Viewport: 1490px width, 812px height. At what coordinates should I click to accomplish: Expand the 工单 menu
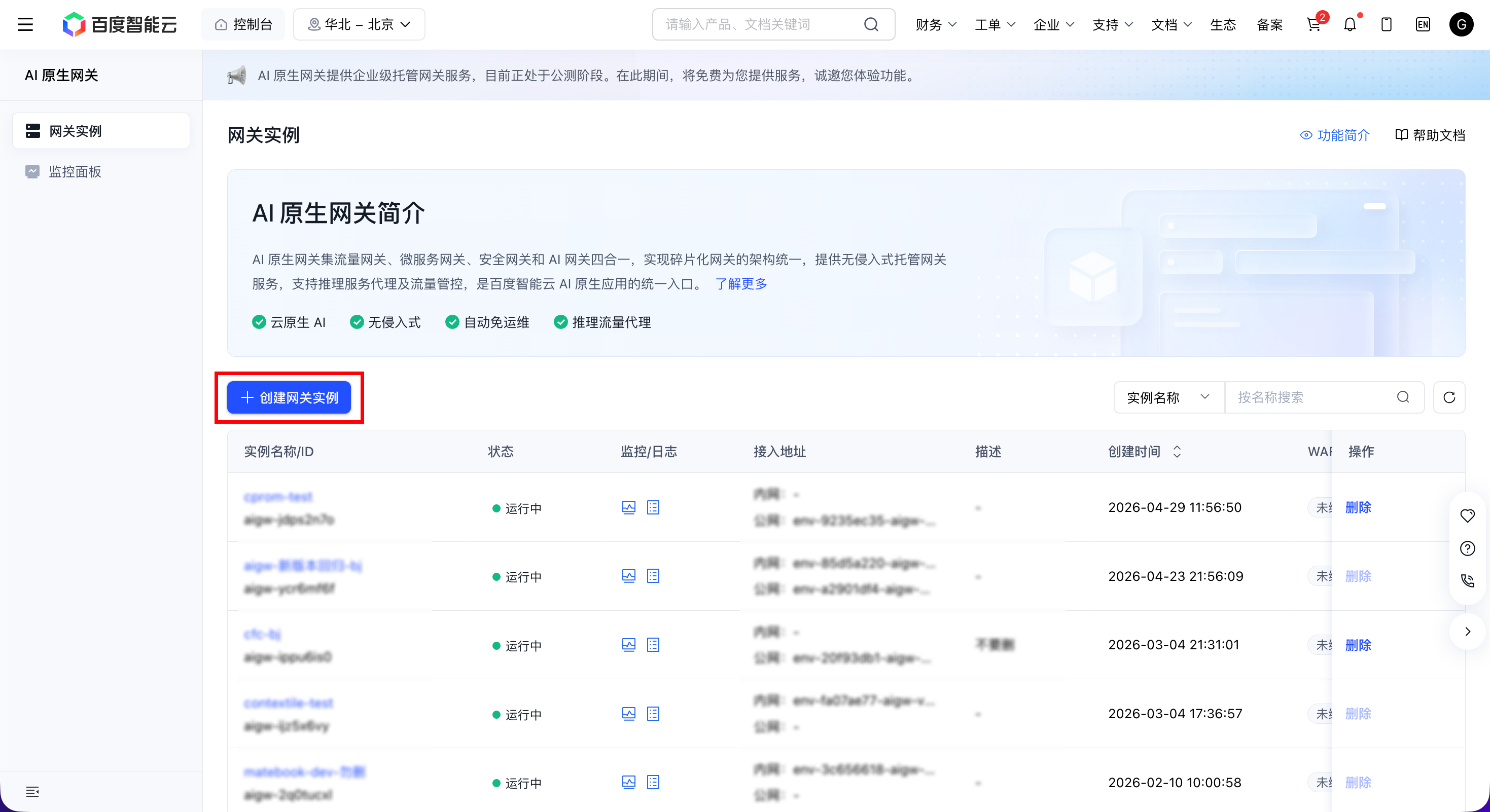995,24
